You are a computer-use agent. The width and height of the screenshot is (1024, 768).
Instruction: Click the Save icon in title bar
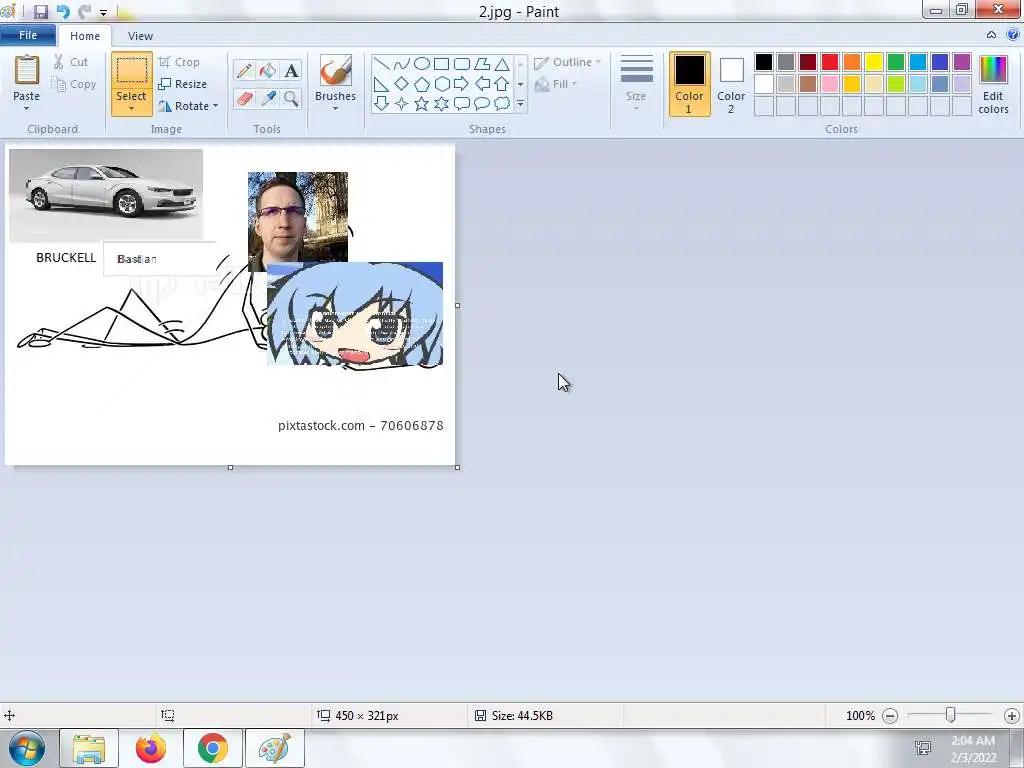point(40,12)
